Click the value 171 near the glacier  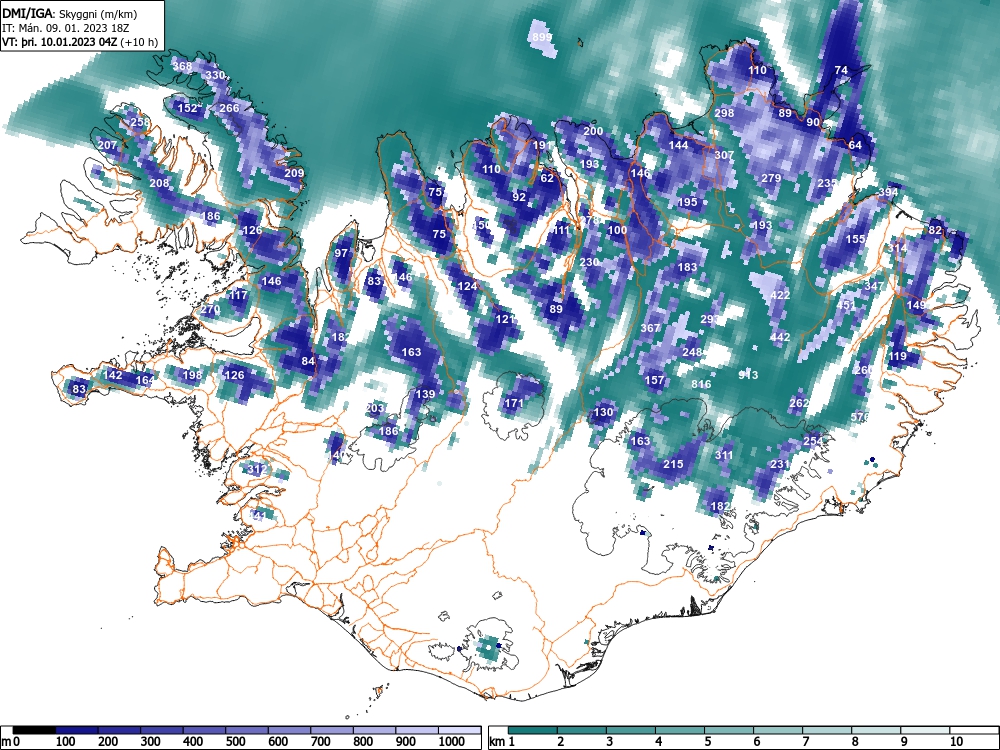point(513,402)
